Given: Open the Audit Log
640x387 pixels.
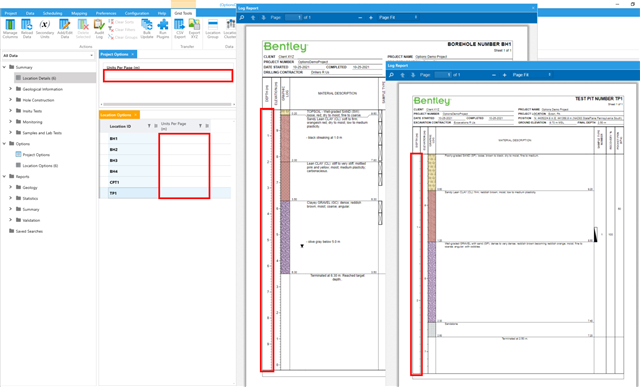Looking at the screenshot, I should tap(99, 29).
